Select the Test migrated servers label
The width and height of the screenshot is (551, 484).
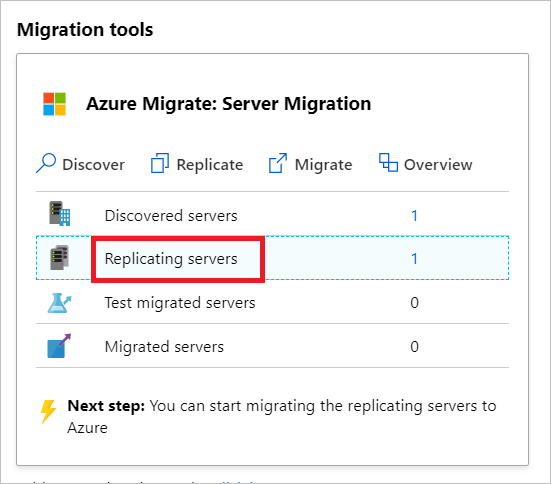[180, 303]
